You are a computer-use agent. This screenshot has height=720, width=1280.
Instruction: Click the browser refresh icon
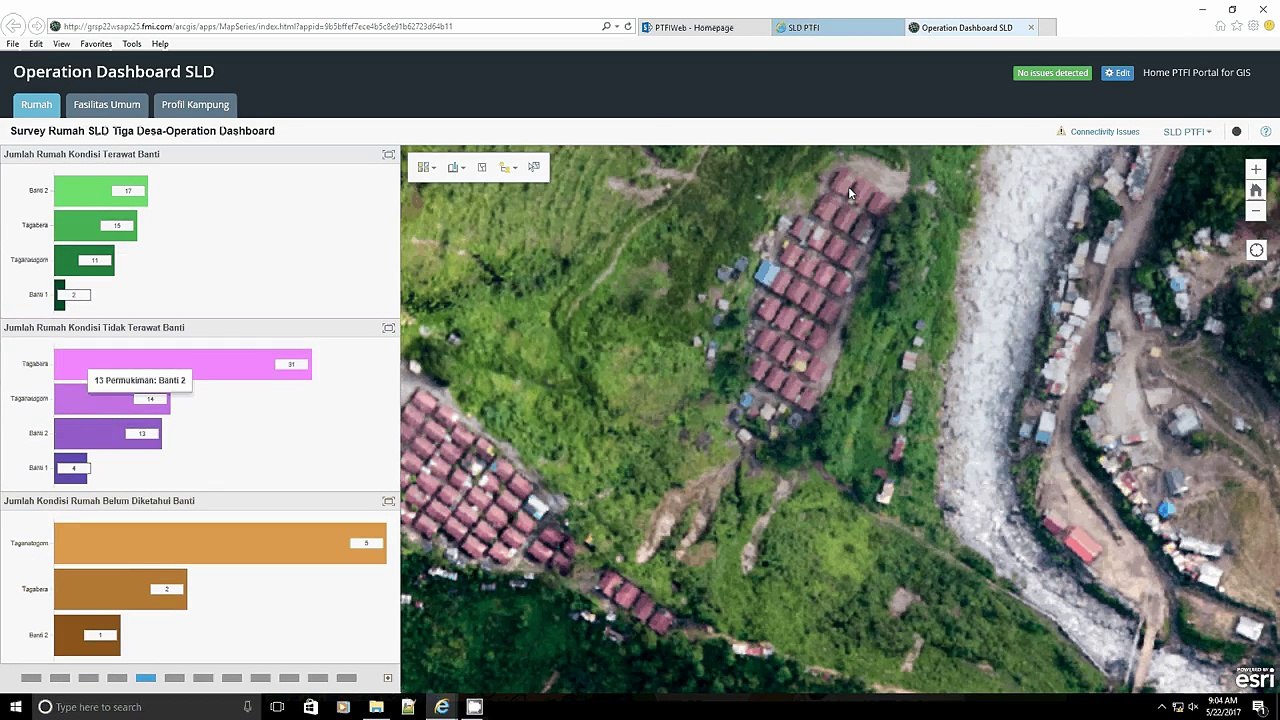click(628, 26)
